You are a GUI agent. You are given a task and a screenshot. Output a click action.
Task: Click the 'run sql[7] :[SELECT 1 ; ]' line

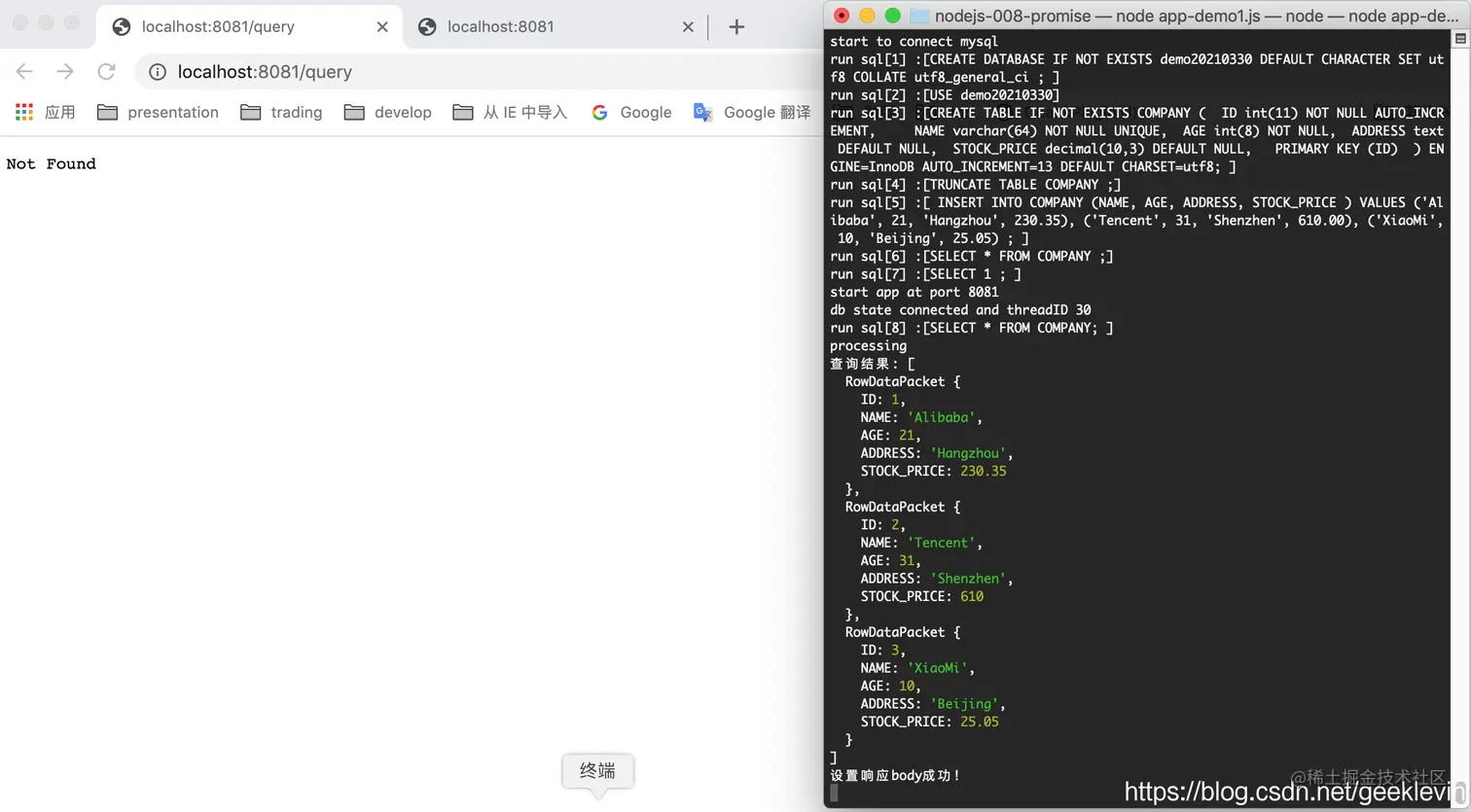(925, 274)
